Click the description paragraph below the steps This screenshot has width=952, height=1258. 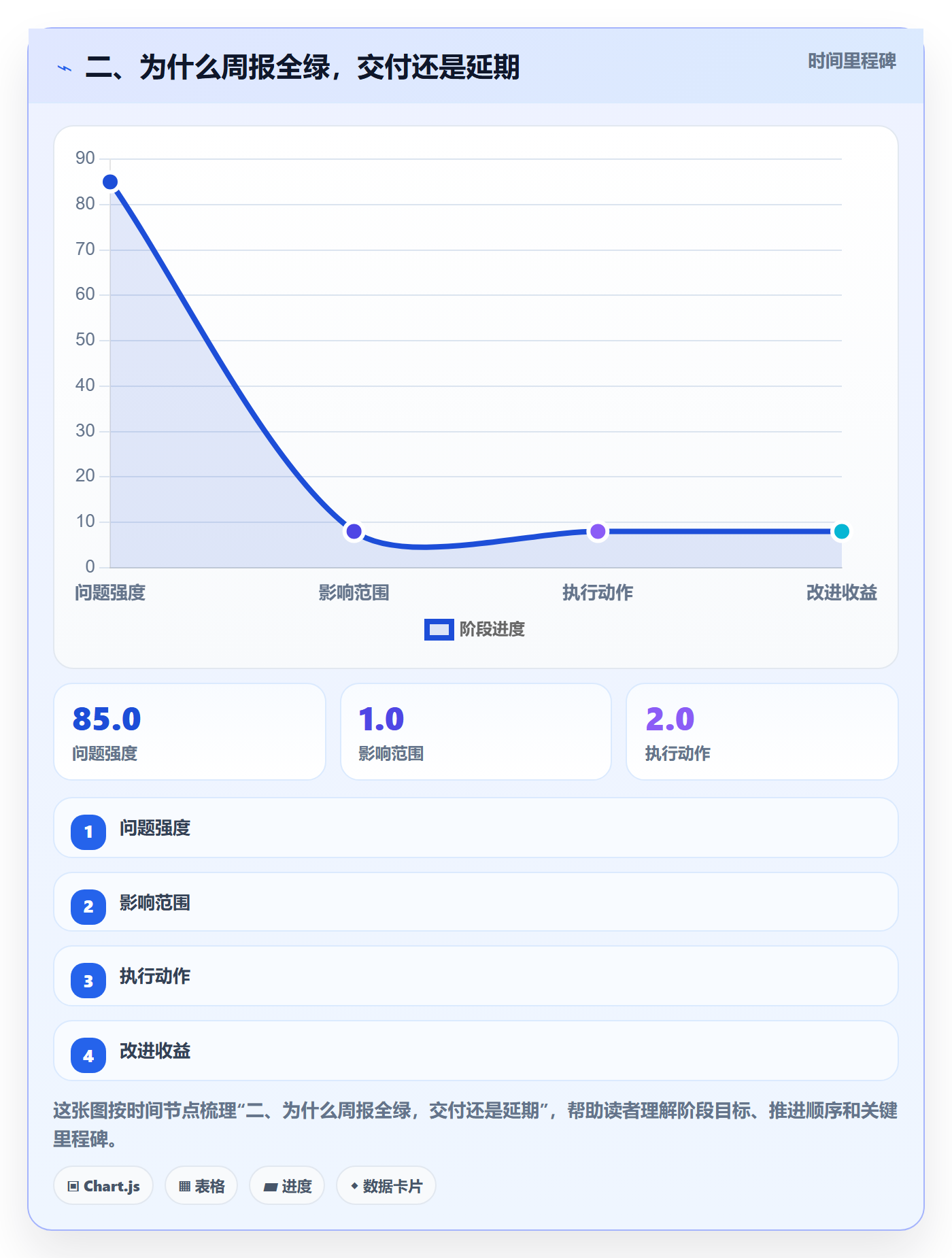click(x=475, y=1125)
